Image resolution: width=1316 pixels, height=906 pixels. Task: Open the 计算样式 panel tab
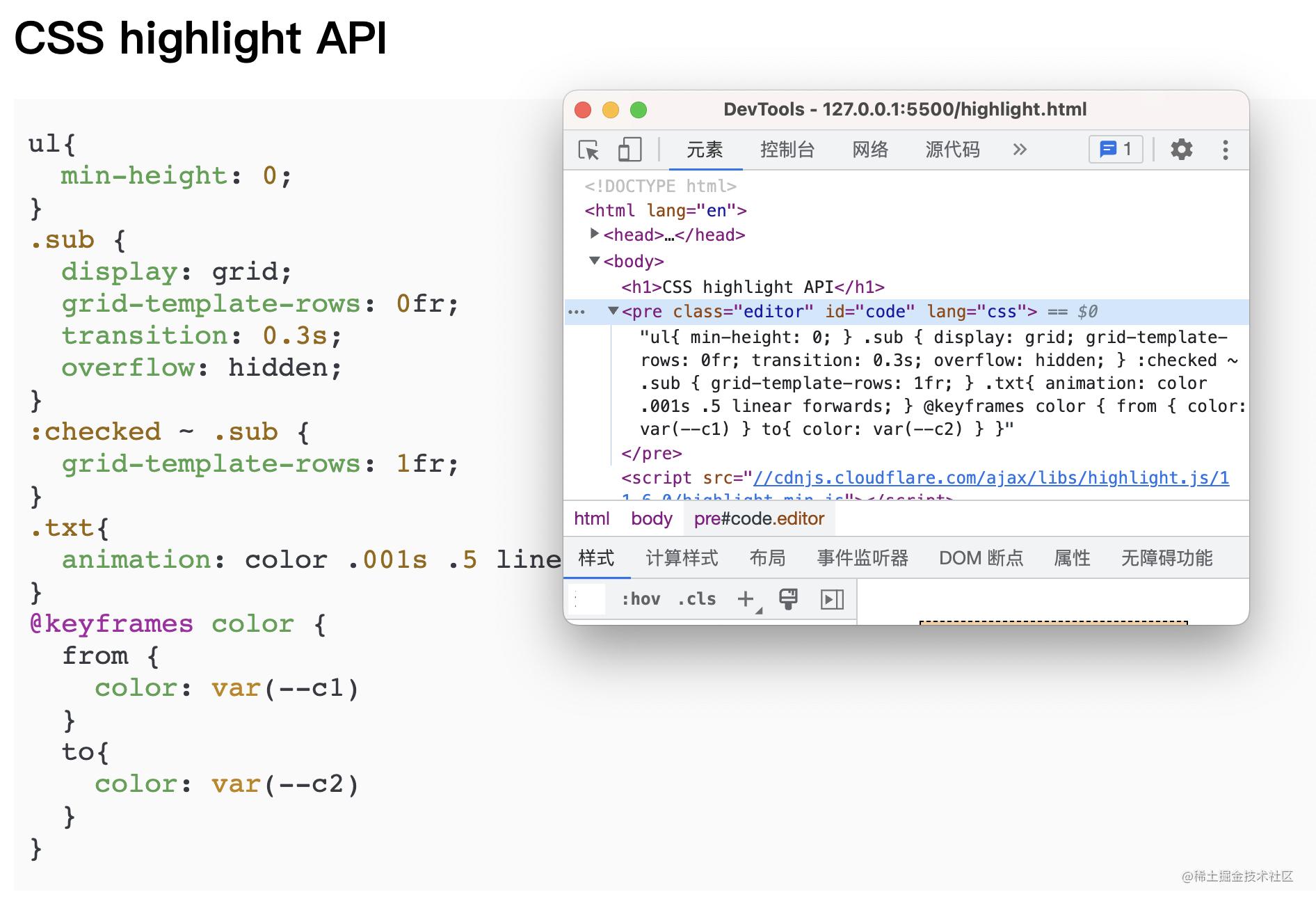[682, 558]
